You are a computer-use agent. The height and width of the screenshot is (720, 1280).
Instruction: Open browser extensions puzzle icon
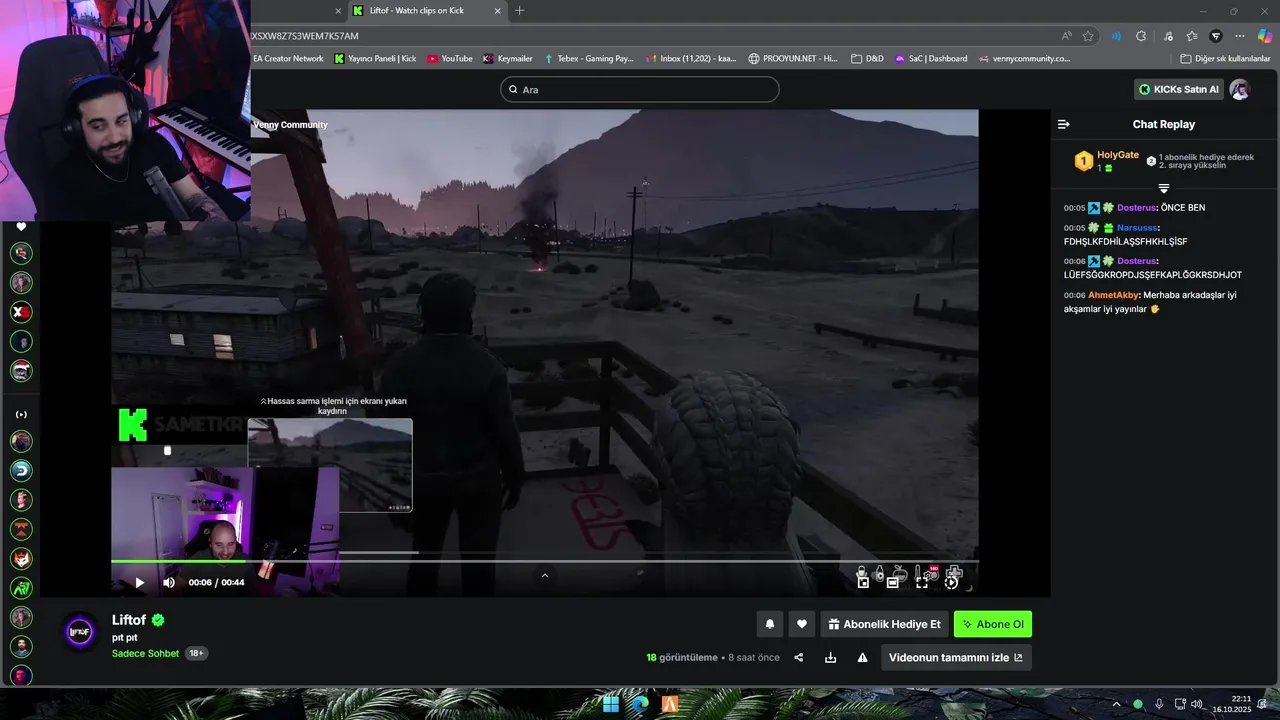pos(1141,36)
